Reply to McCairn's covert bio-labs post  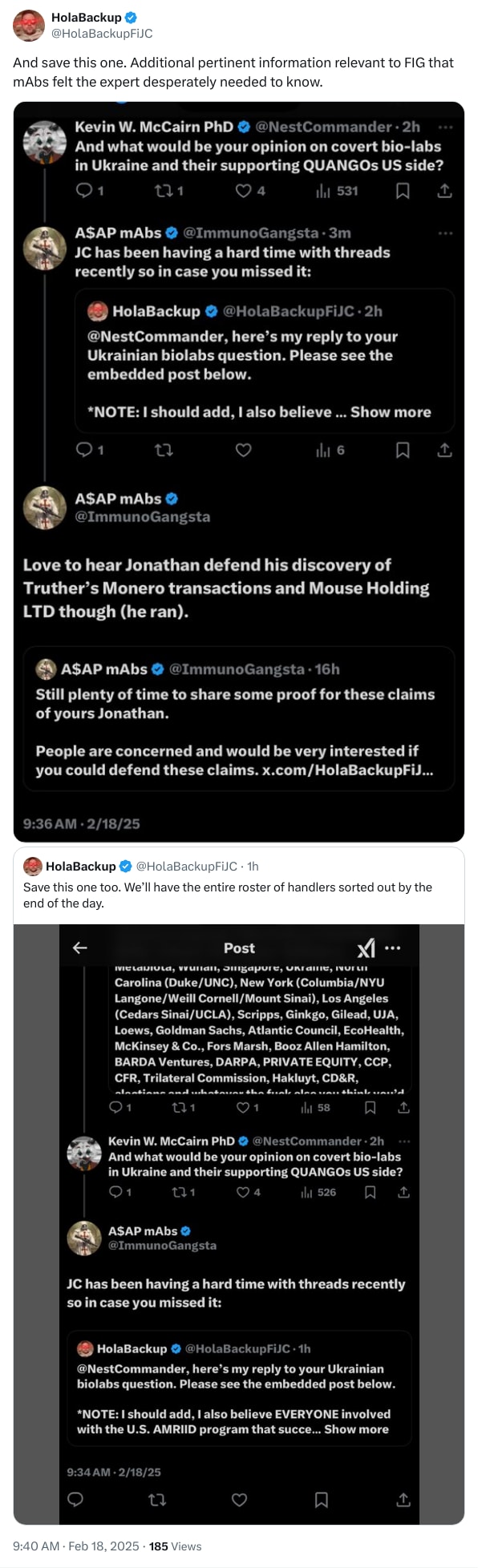(85, 191)
